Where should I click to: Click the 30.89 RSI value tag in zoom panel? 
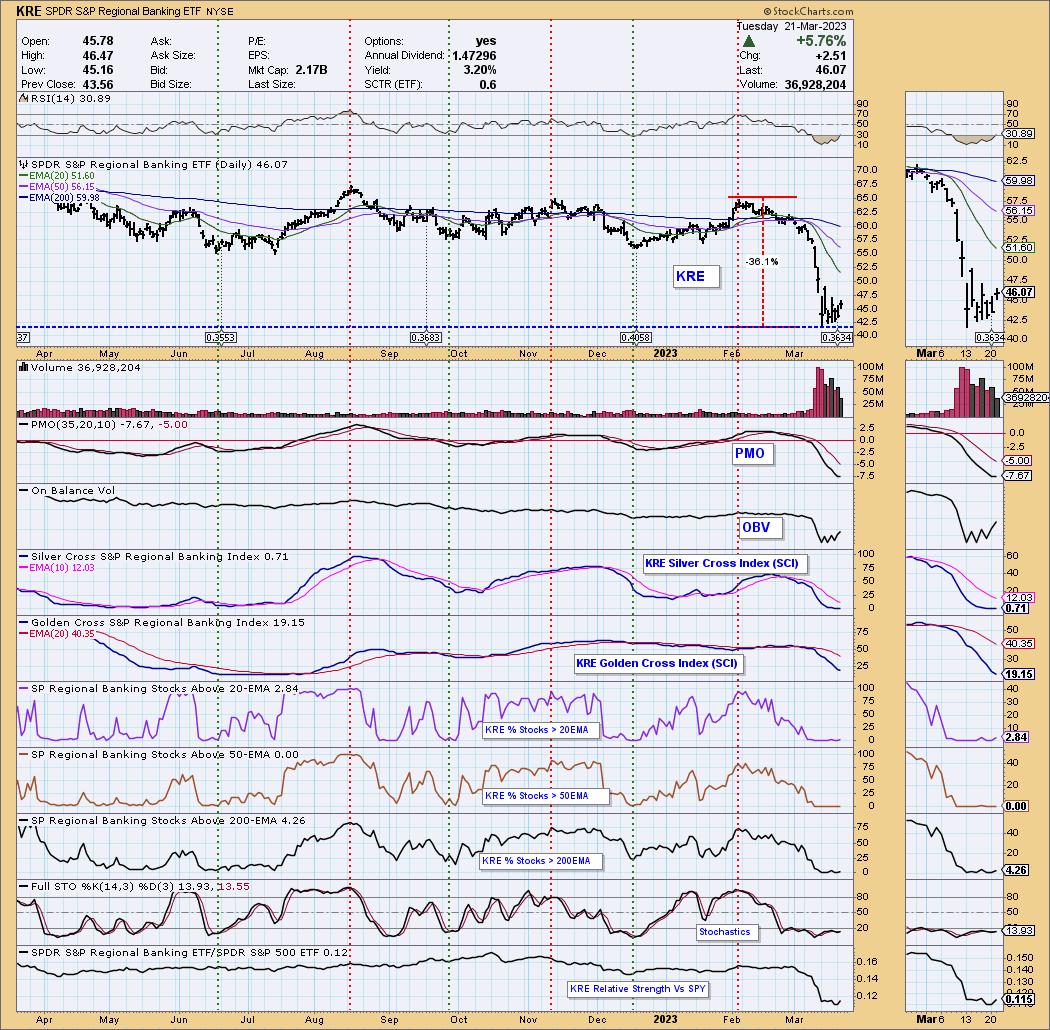pyautogui.click(x=1019, y=134)
